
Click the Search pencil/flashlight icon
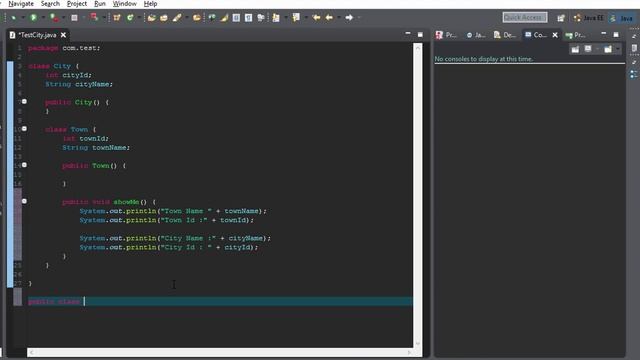[177, 18]
